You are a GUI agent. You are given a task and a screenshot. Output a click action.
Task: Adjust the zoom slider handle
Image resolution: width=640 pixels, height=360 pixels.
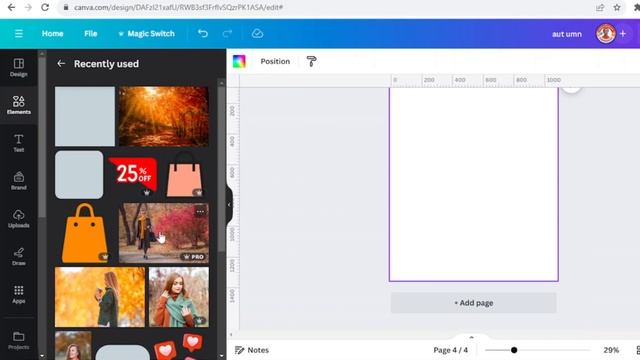(x=514, y=350)
